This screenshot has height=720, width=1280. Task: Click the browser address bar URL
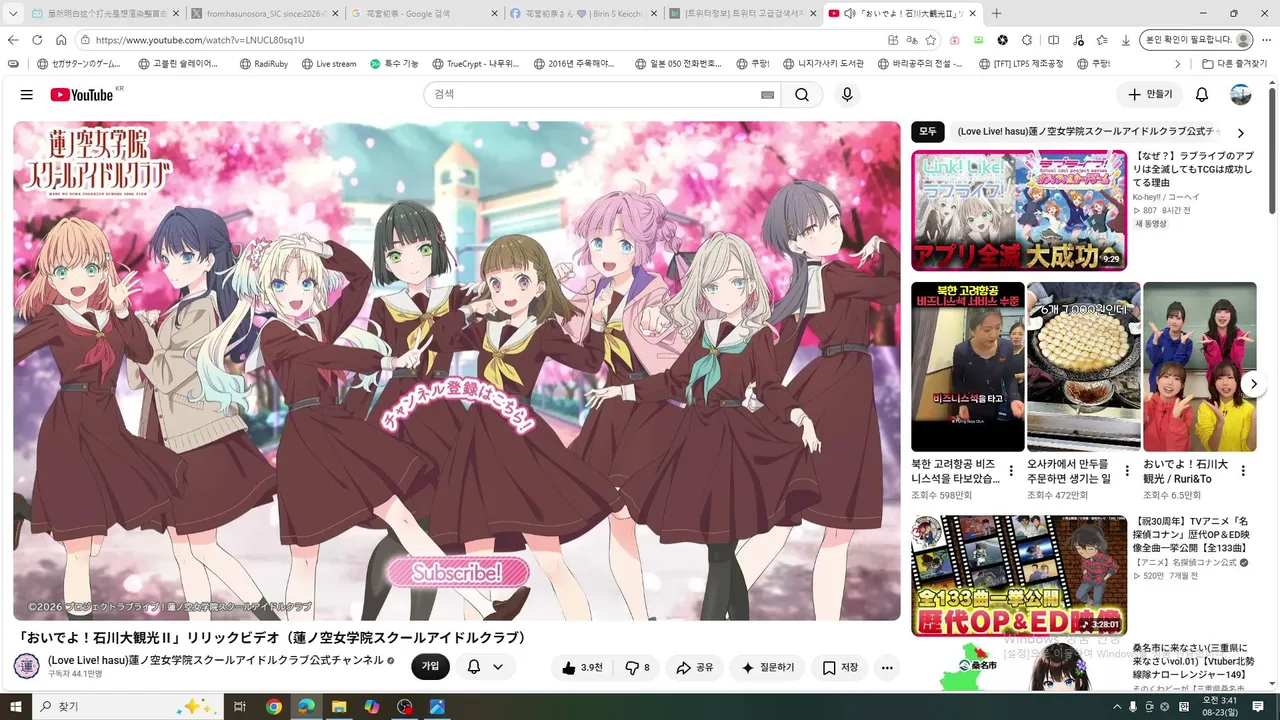pyautogui.click(x=200, y=40)
